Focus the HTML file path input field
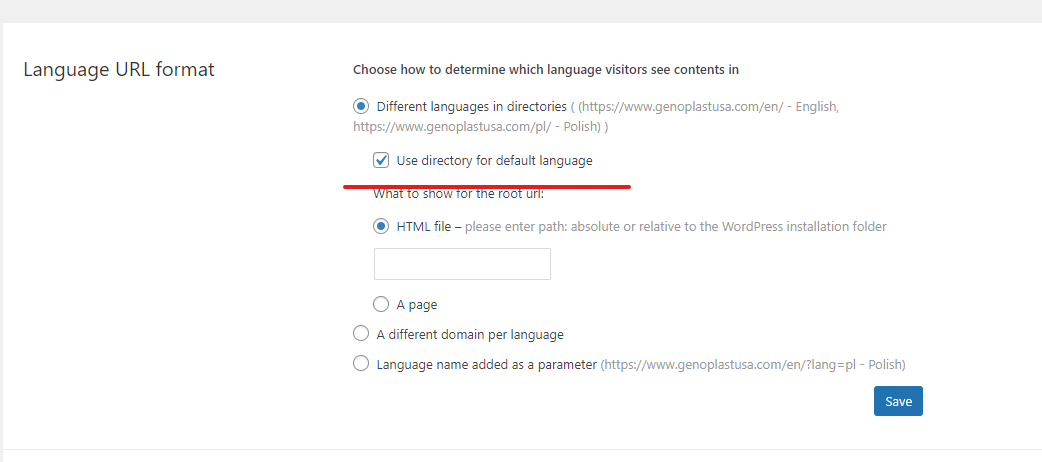 click(x=463, y=264)
